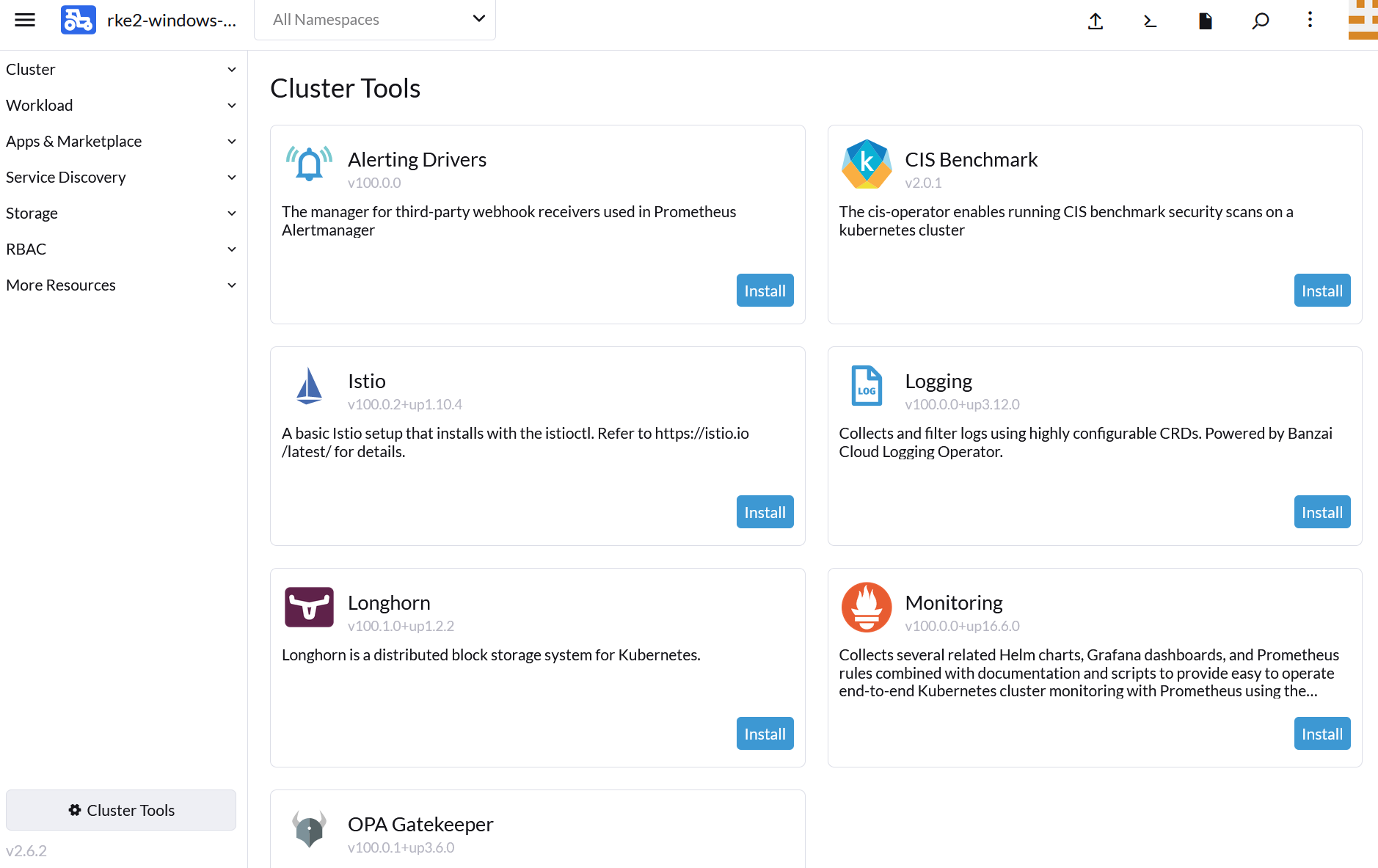Image resolution: width=1378 pixels, height=868 pixels.
Task: Click the Rancher logo in the top-left
Action: pos(78,20)
